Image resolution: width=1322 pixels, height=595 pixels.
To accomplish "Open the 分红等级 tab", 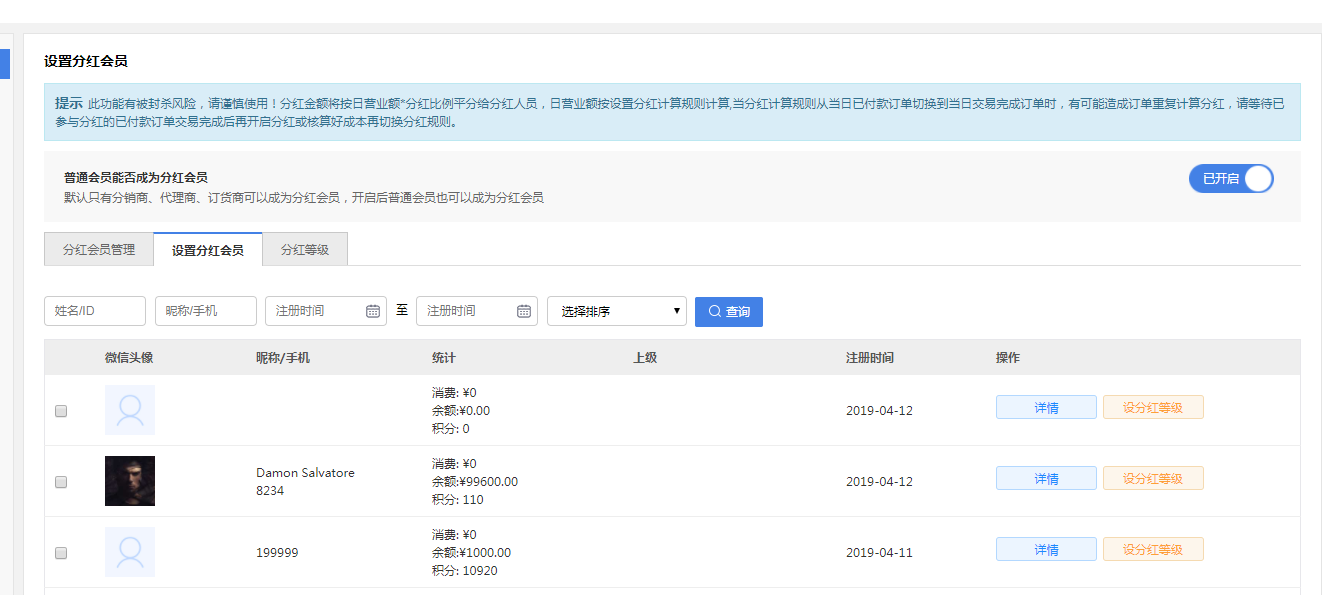I will click(x=305, y=248).
